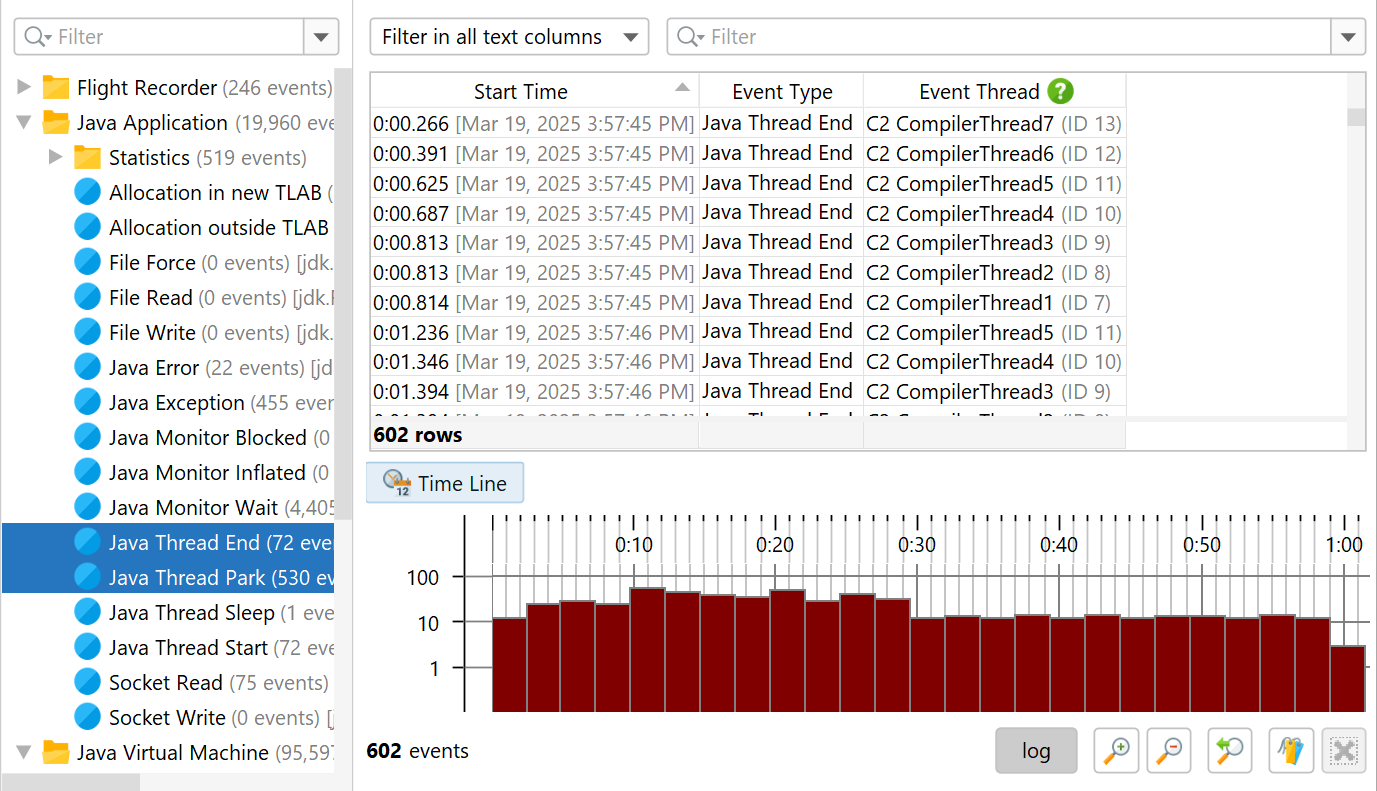Open the green help icon beside Event Thread
1377x791 pixels.
[x=1060, y=91]
